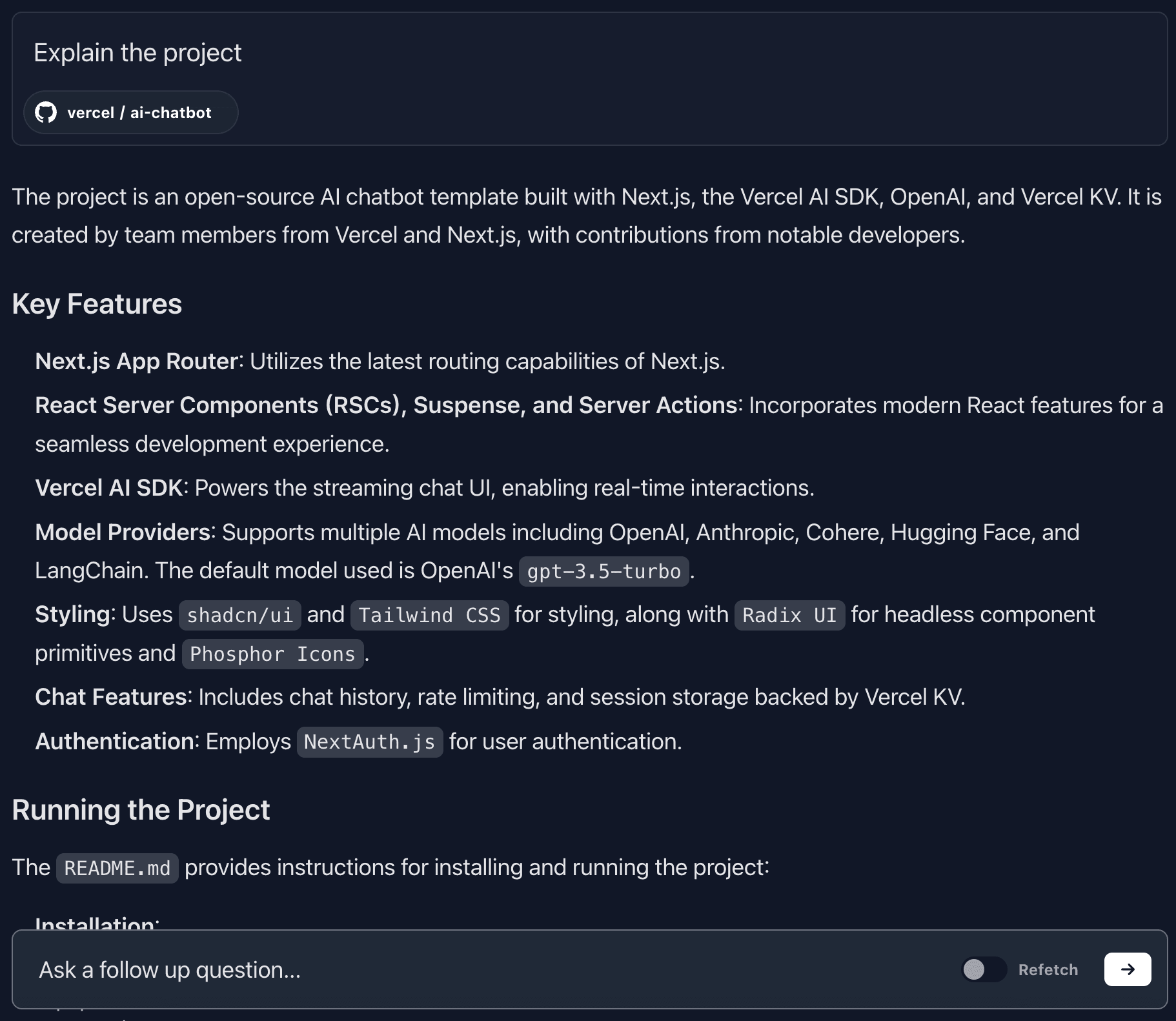Click the "Tailwind CSS" code label
Viewport: 1176px width, 1021px height.
tap(430, 615)
